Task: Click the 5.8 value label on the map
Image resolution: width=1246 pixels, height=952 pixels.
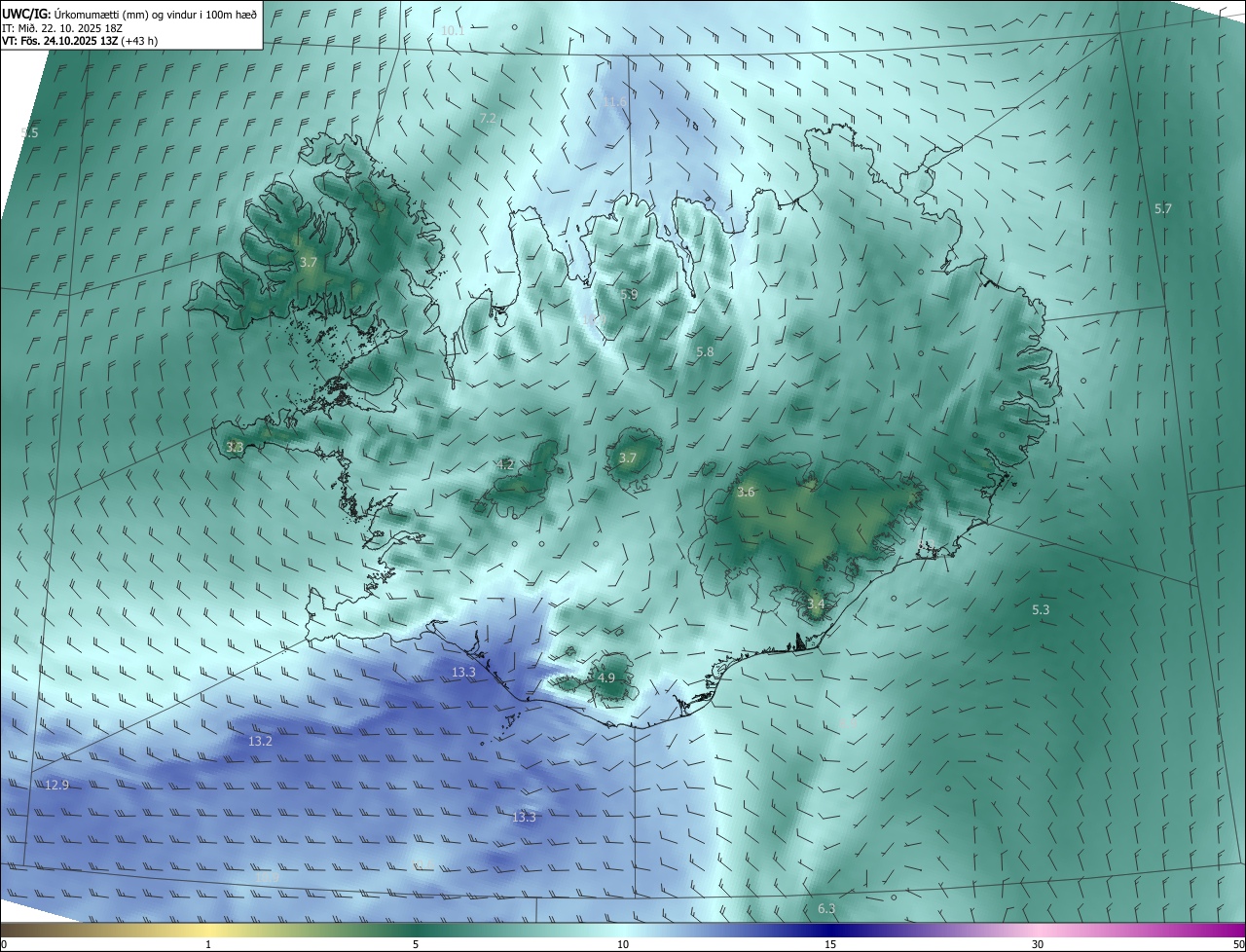Action: 706,351
